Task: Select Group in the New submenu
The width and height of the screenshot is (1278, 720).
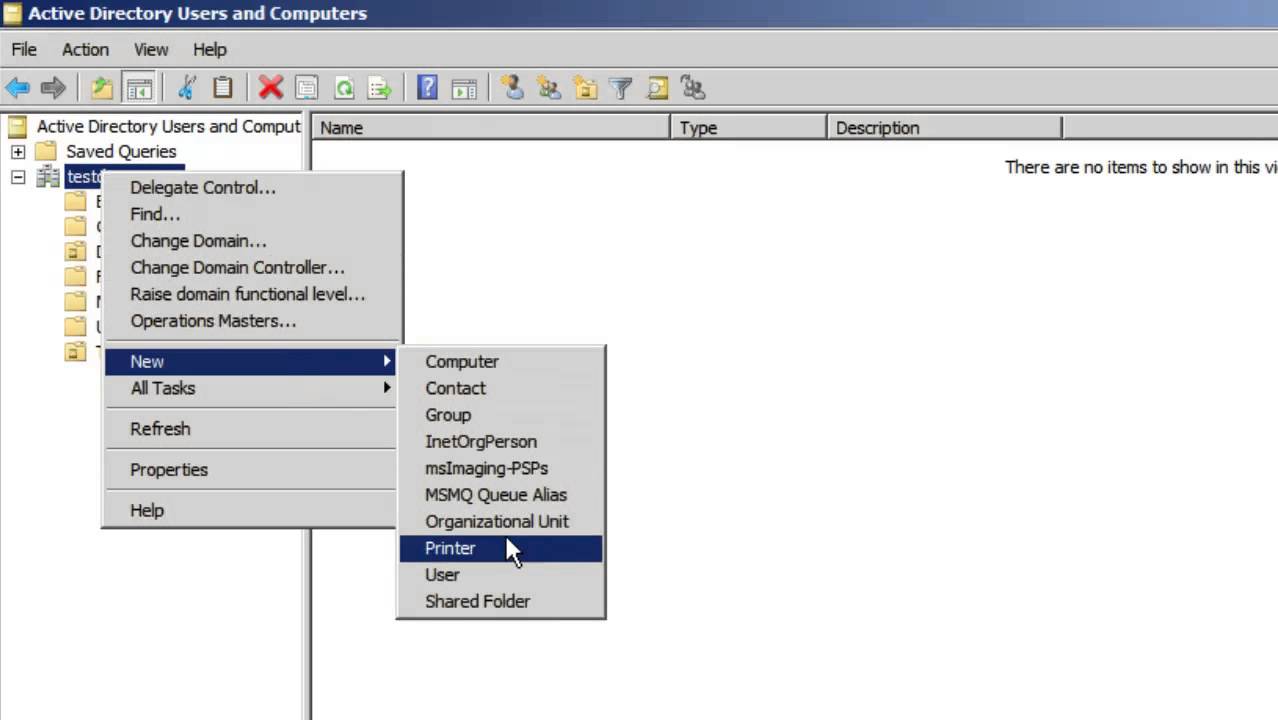Action: tap(500, 415)
